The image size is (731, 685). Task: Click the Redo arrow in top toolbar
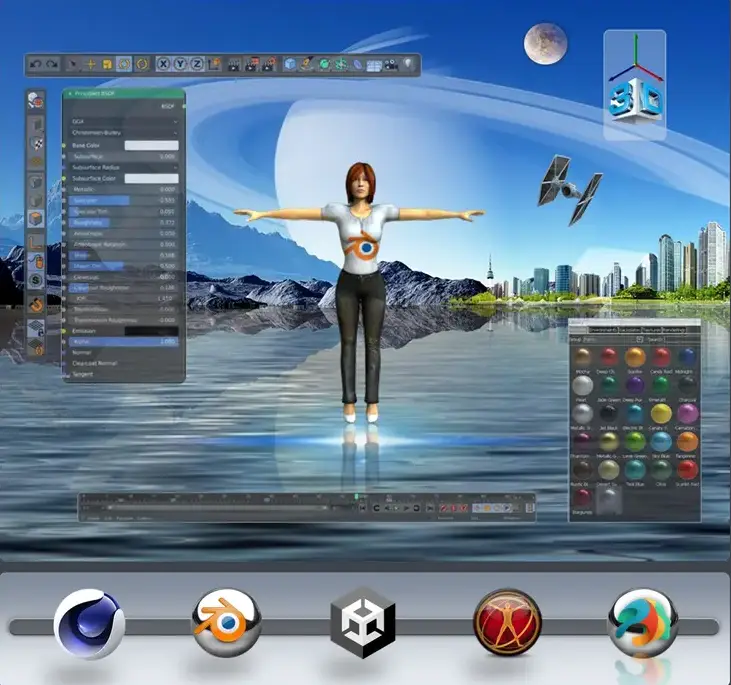click(x=52, y=64)
